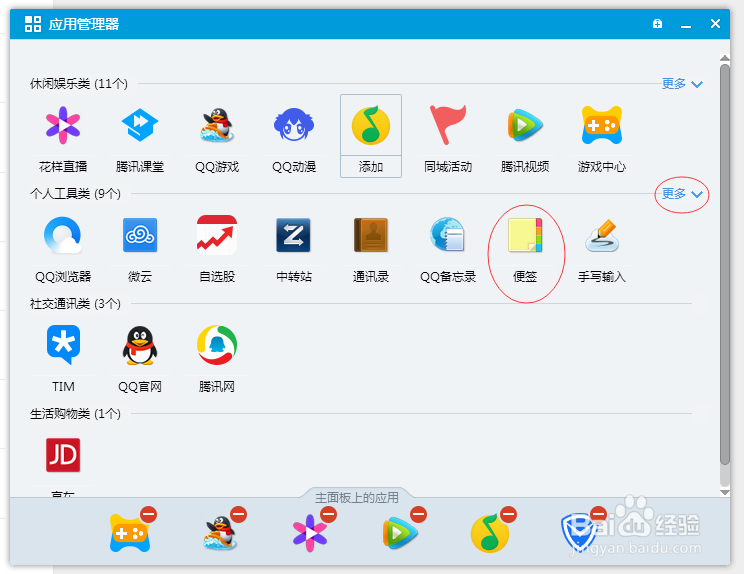Open the 中转站 transfer app

tap(294, 235)
